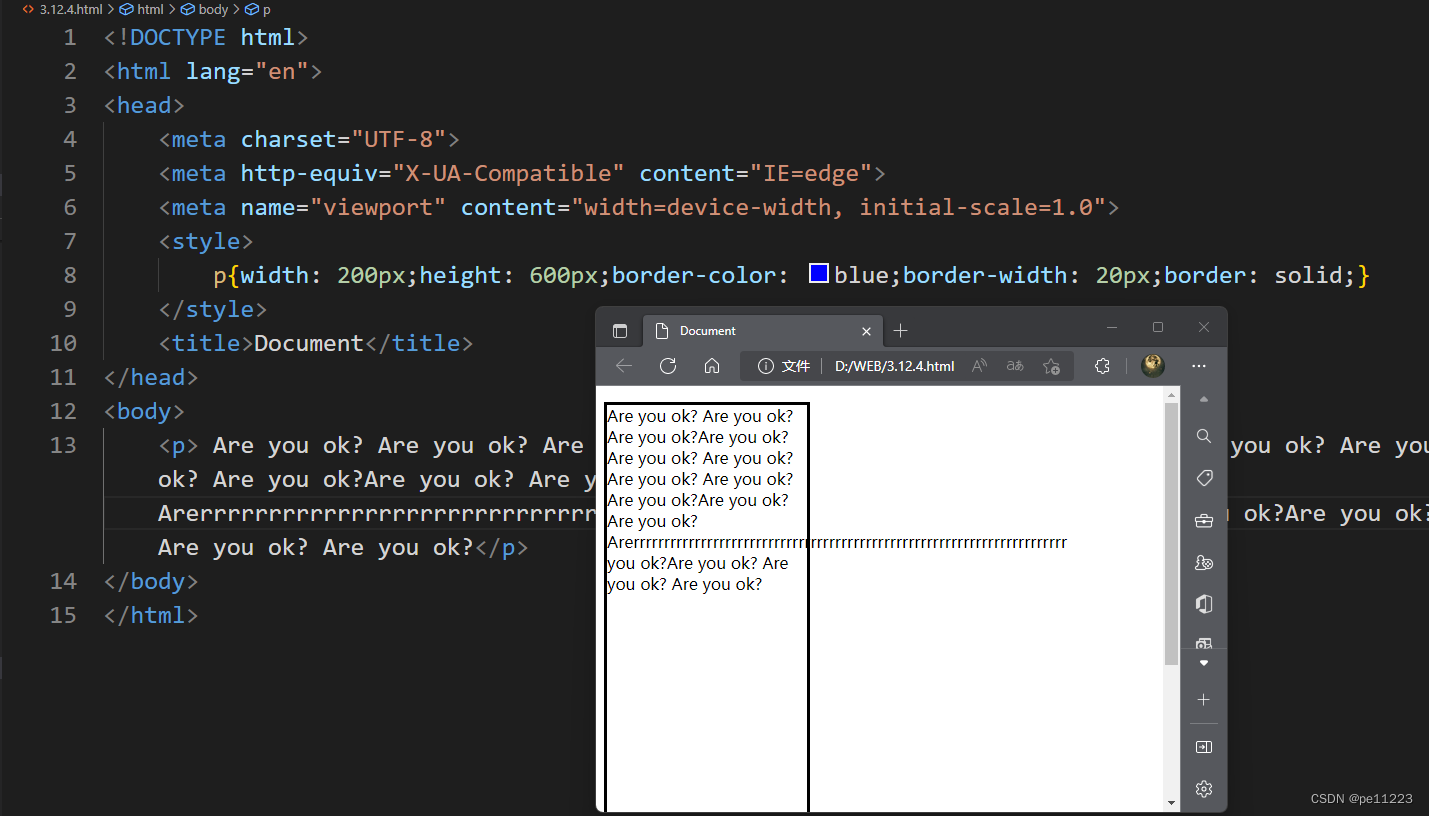Go to the Edge home page icon
Viewport: 1429px width, 816px height.
point(712,366)
